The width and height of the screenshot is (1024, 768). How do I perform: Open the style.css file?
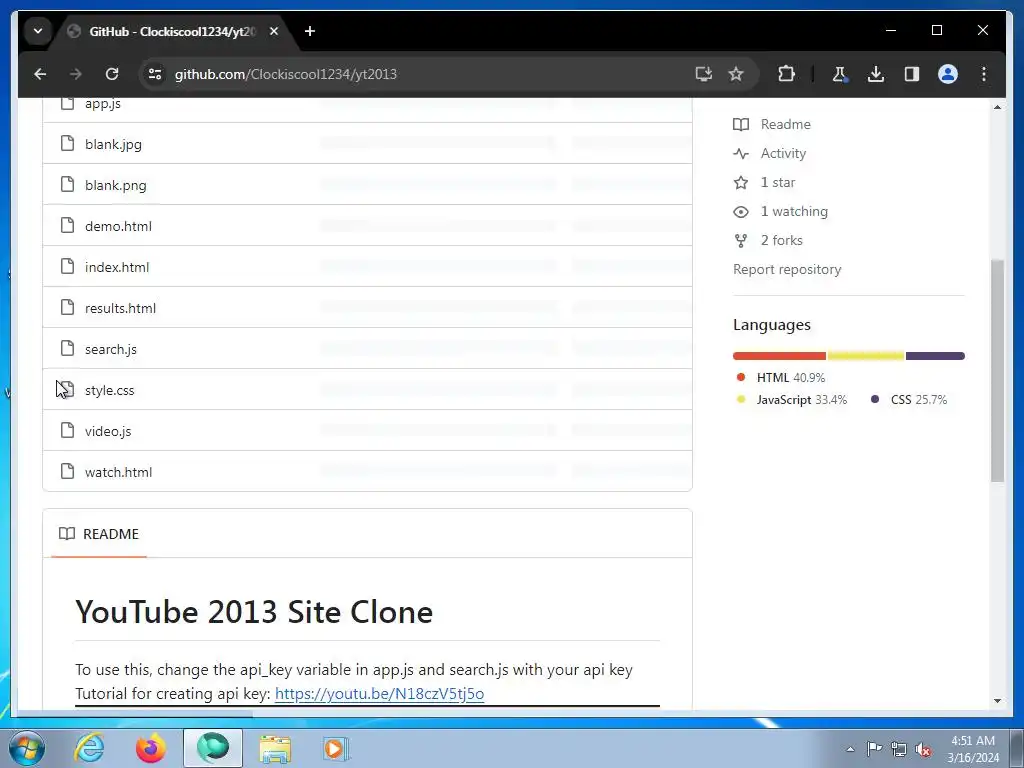tap(110, 391)
